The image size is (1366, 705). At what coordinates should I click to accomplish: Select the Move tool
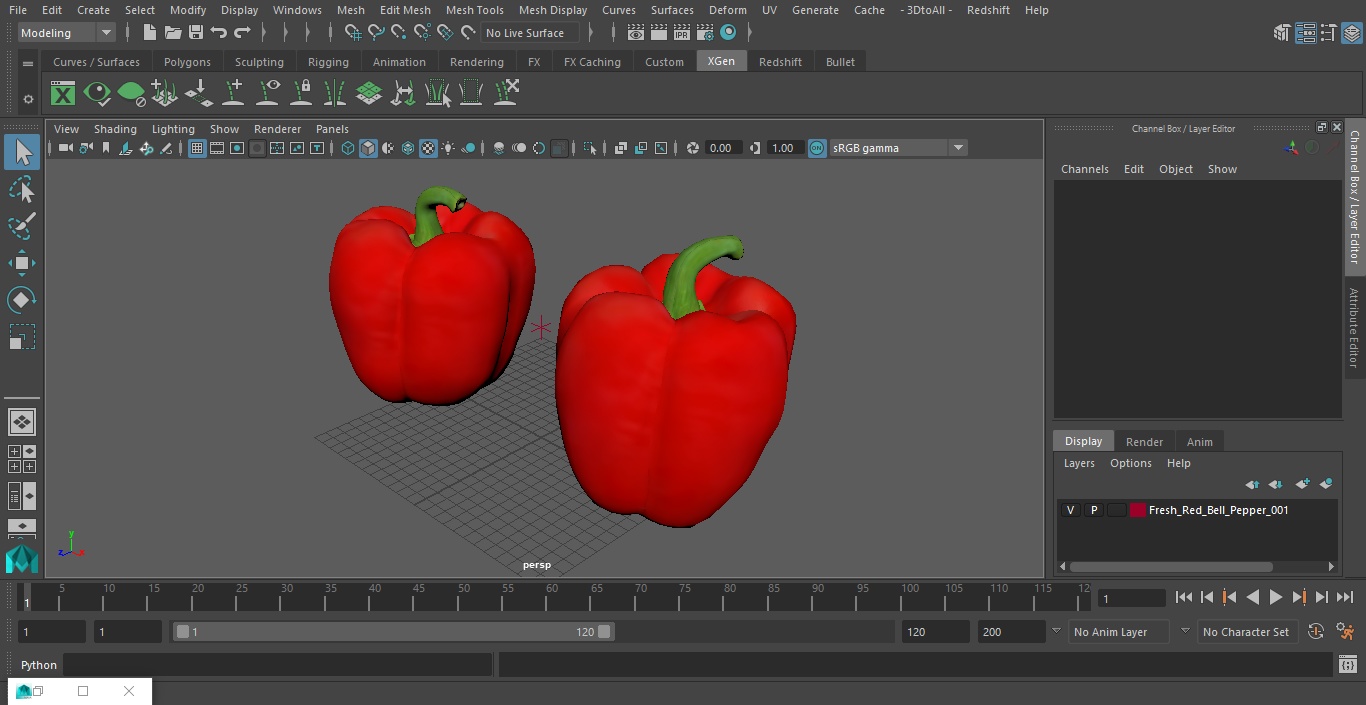click(x=22, y=264)
